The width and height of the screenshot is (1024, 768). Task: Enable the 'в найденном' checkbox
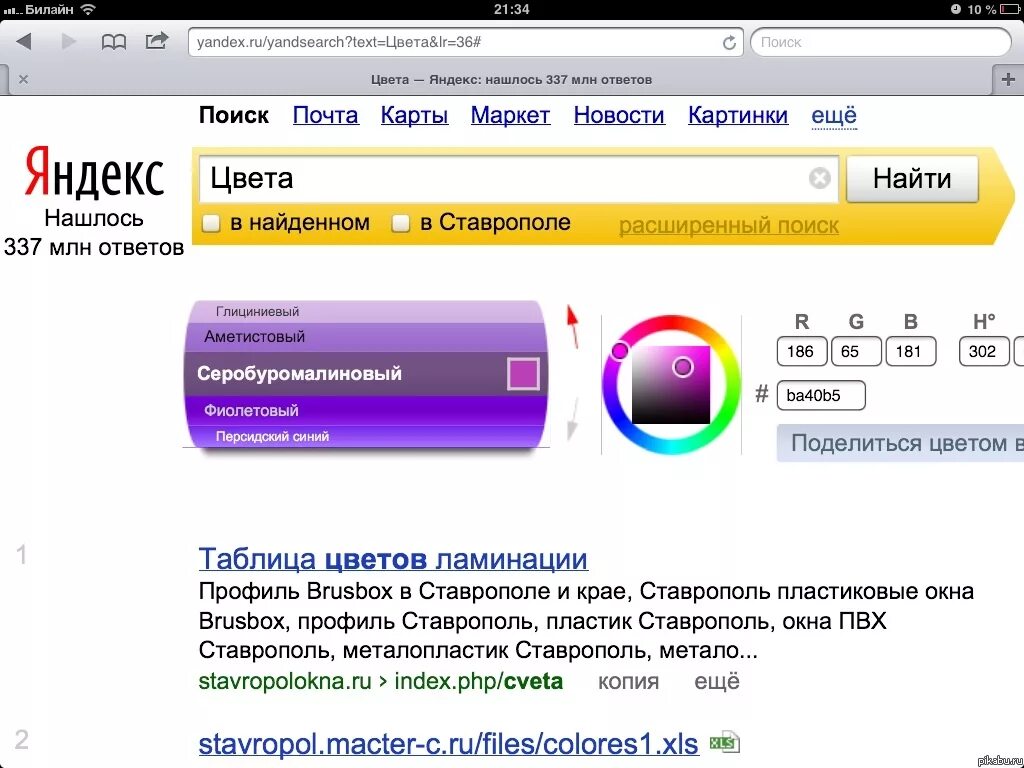click(211, 223)
